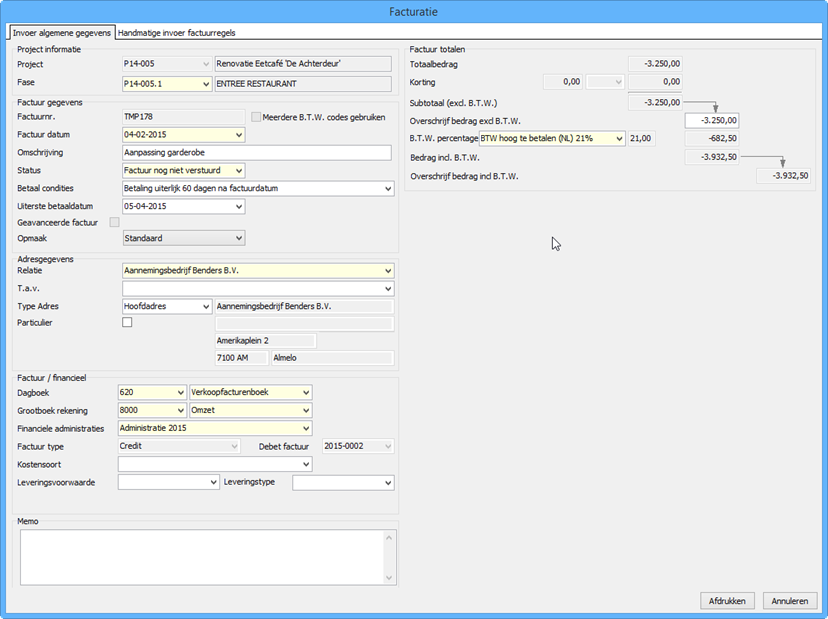Click the Memo scrollbar down arrow
Image resolution: width=828 pixels, height=619 pixels.
tap(389, 578)
